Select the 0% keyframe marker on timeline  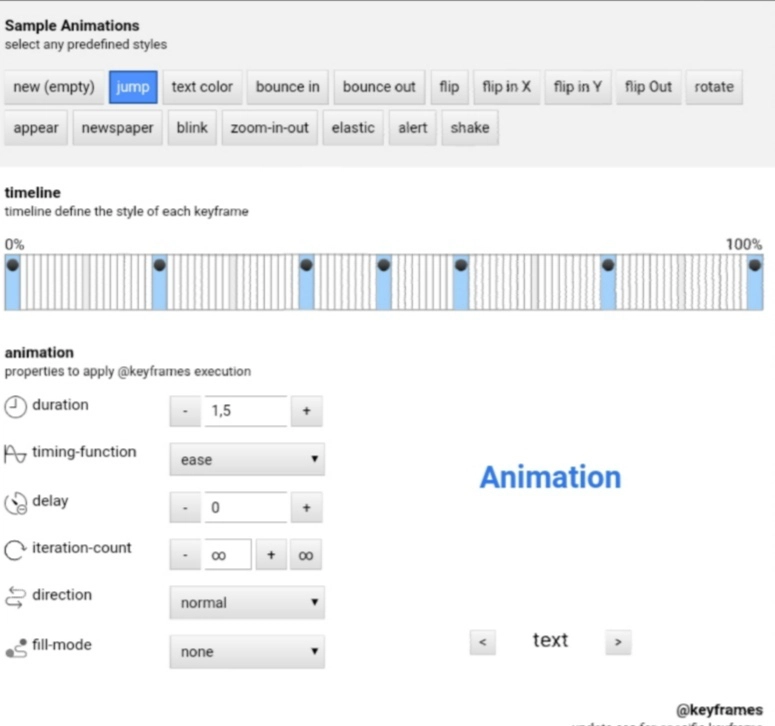click(x=13, y=266)
